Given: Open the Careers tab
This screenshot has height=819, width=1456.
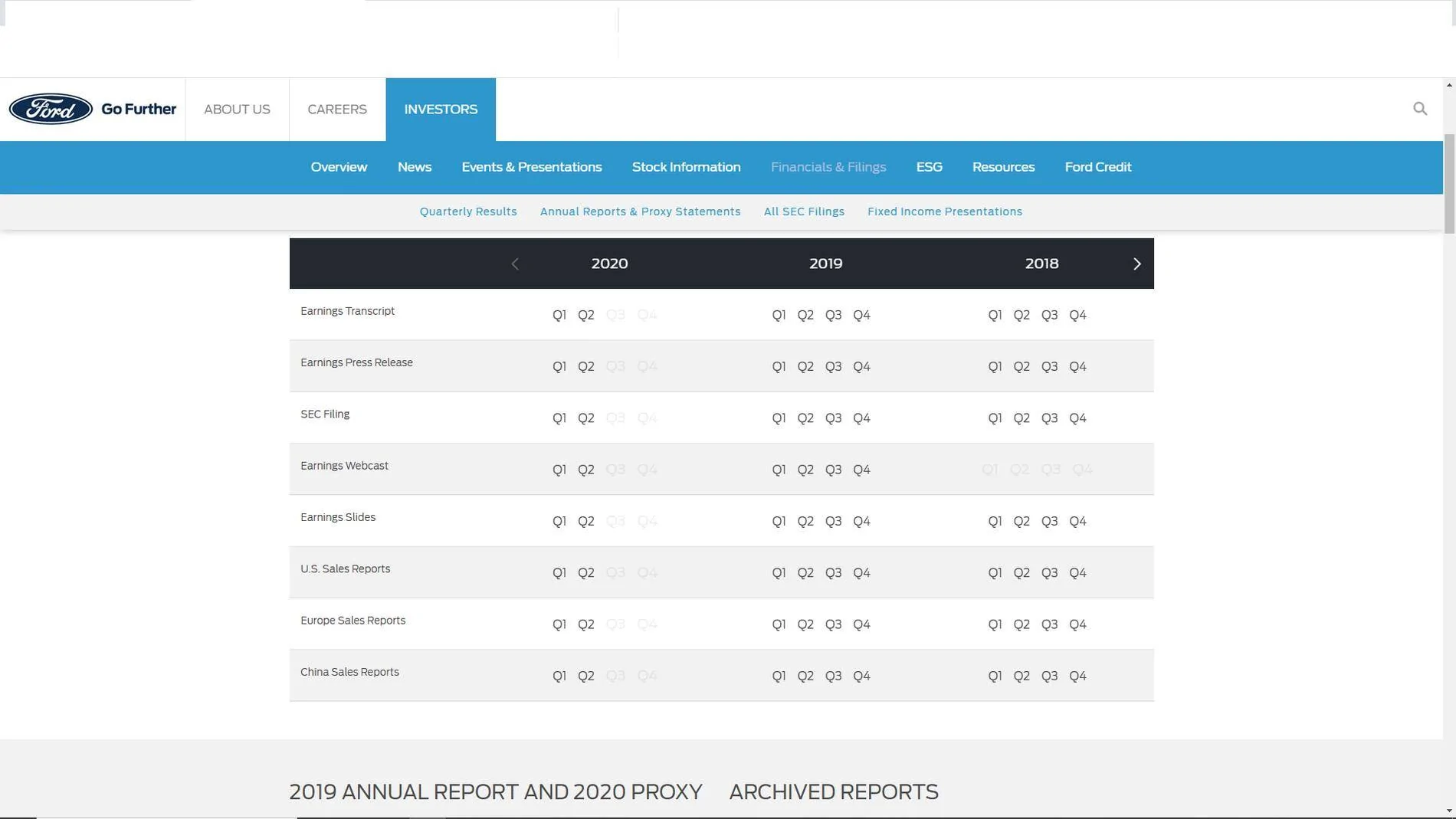Looking at the screenshot, I should coord(337,109).
